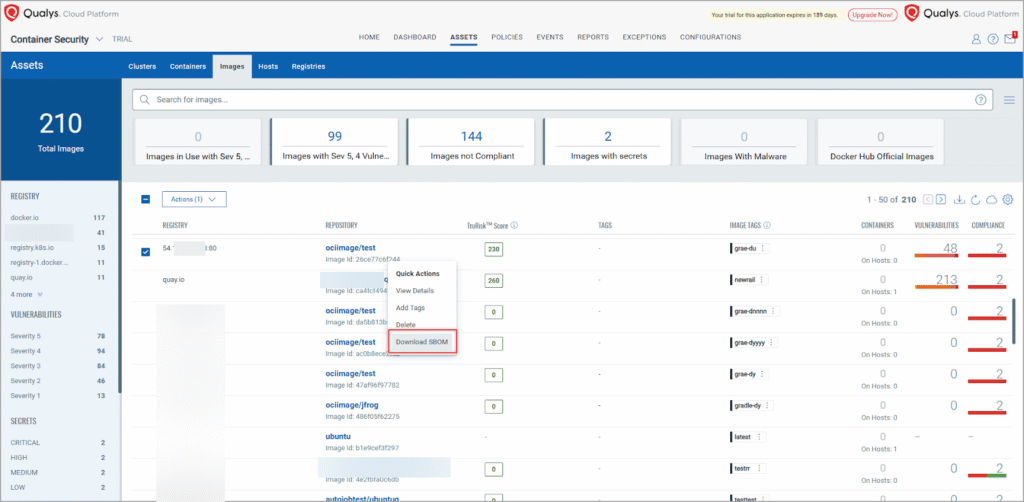Open the POLICIES navigation item

click(507, 37)
